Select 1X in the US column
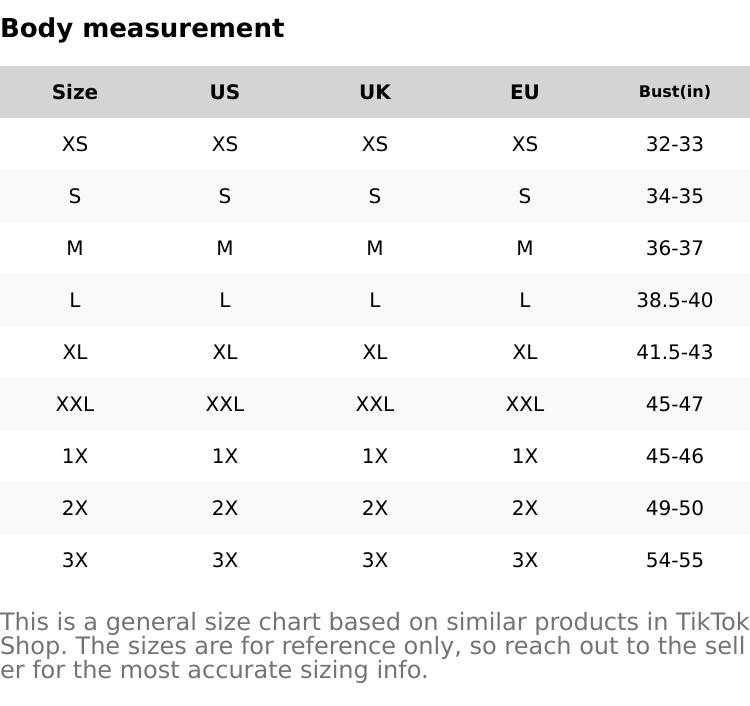 [x=225, y=456]
